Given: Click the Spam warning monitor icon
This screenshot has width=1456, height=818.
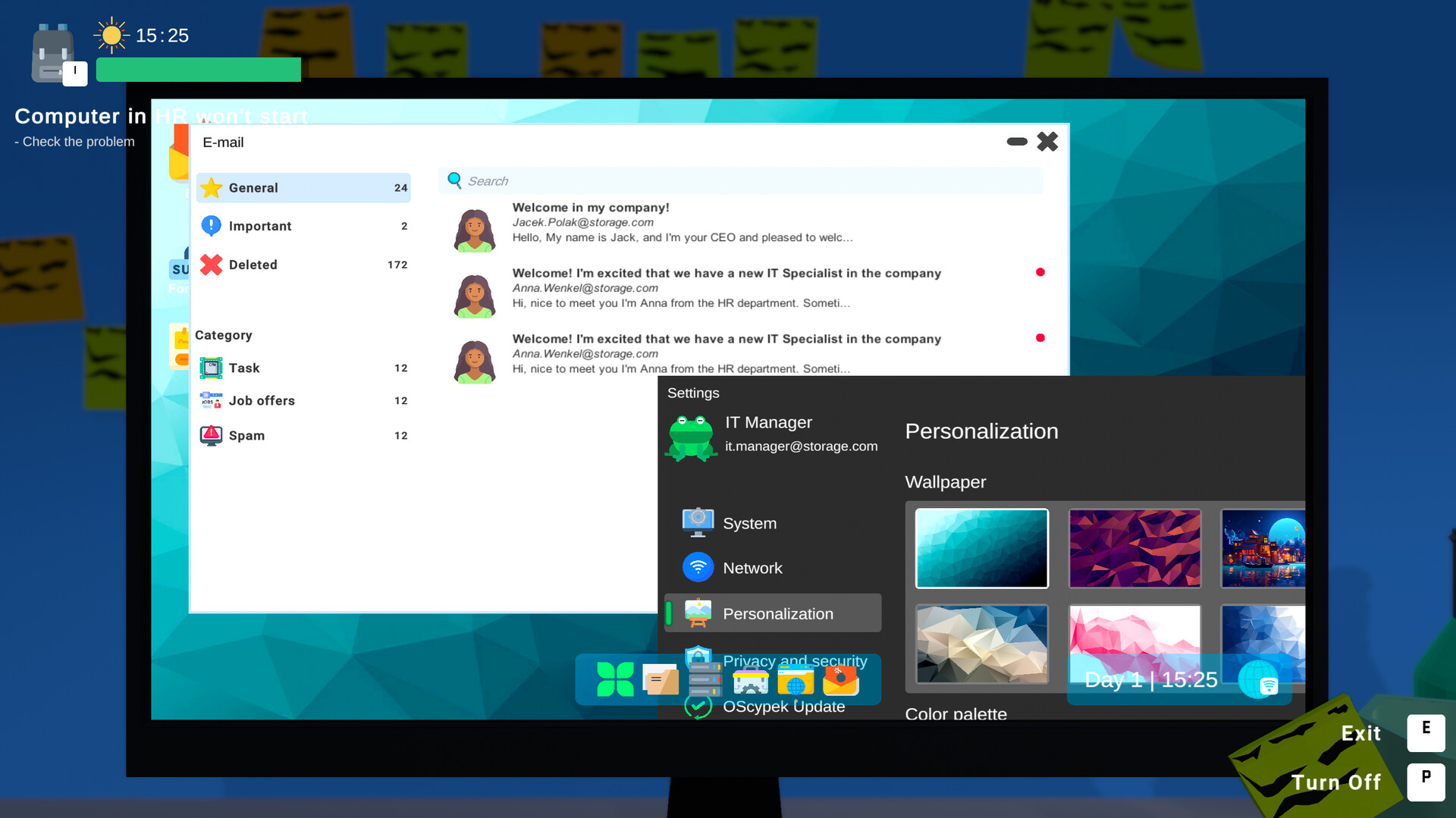Looking at the screenshot, I should 211,435.
